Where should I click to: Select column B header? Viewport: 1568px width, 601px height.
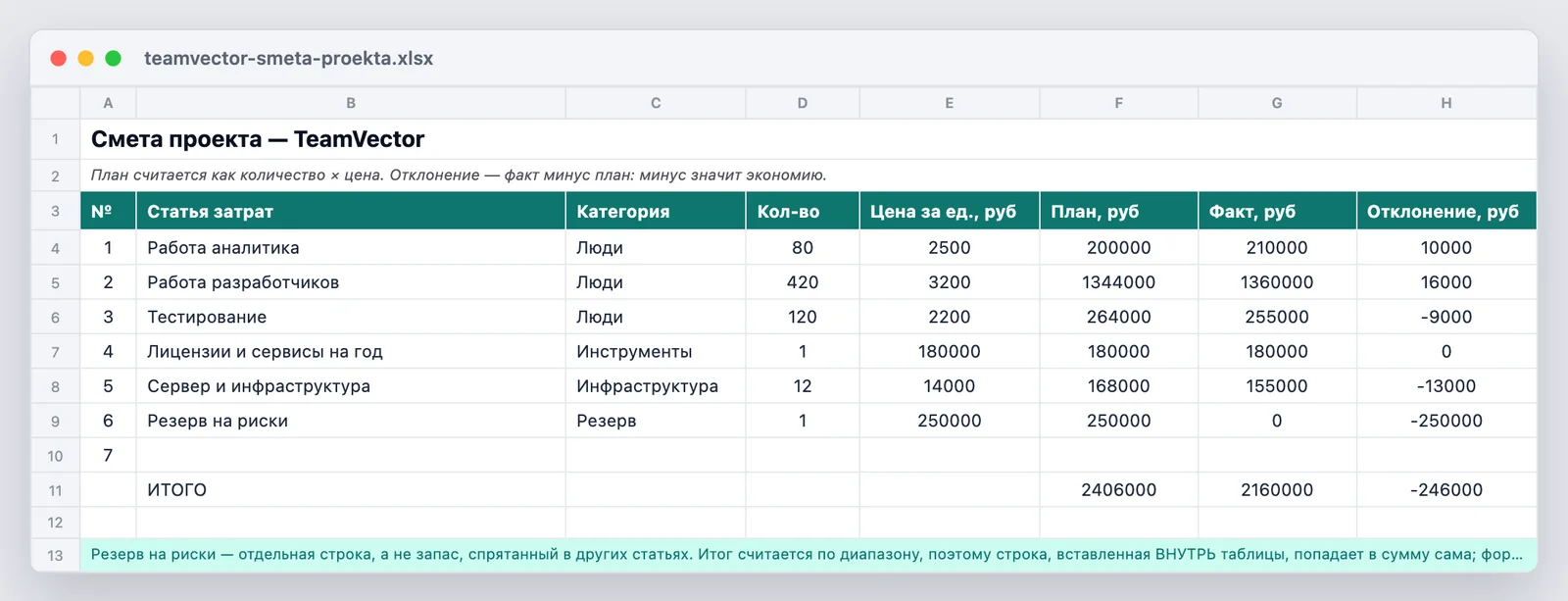351,103
